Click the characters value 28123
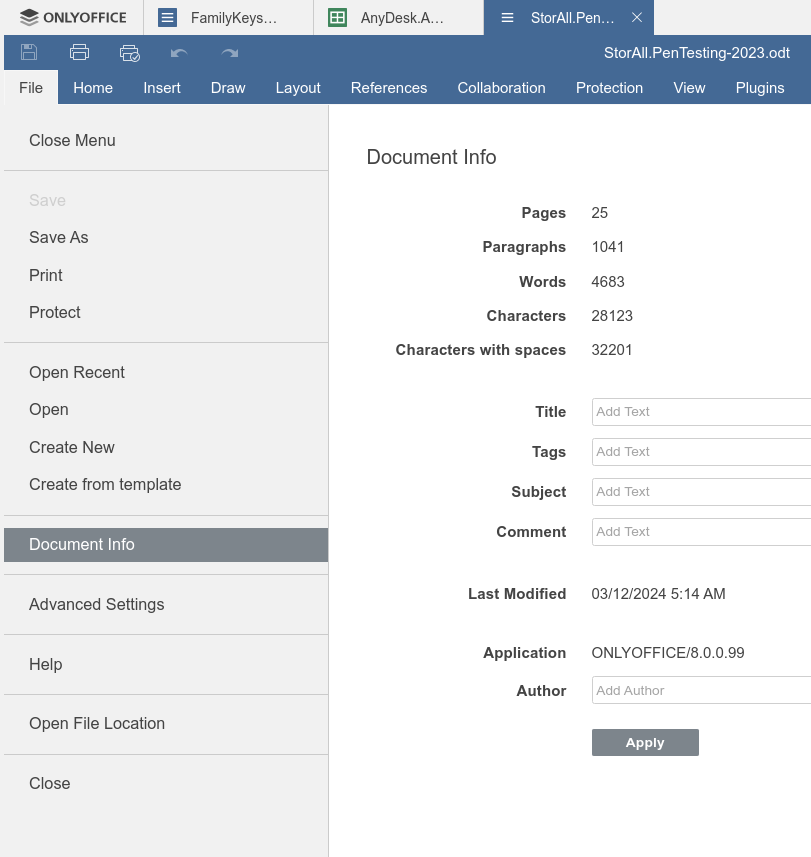Image resolution: width=811 pixels, height=857 pixels. (612, 315)
